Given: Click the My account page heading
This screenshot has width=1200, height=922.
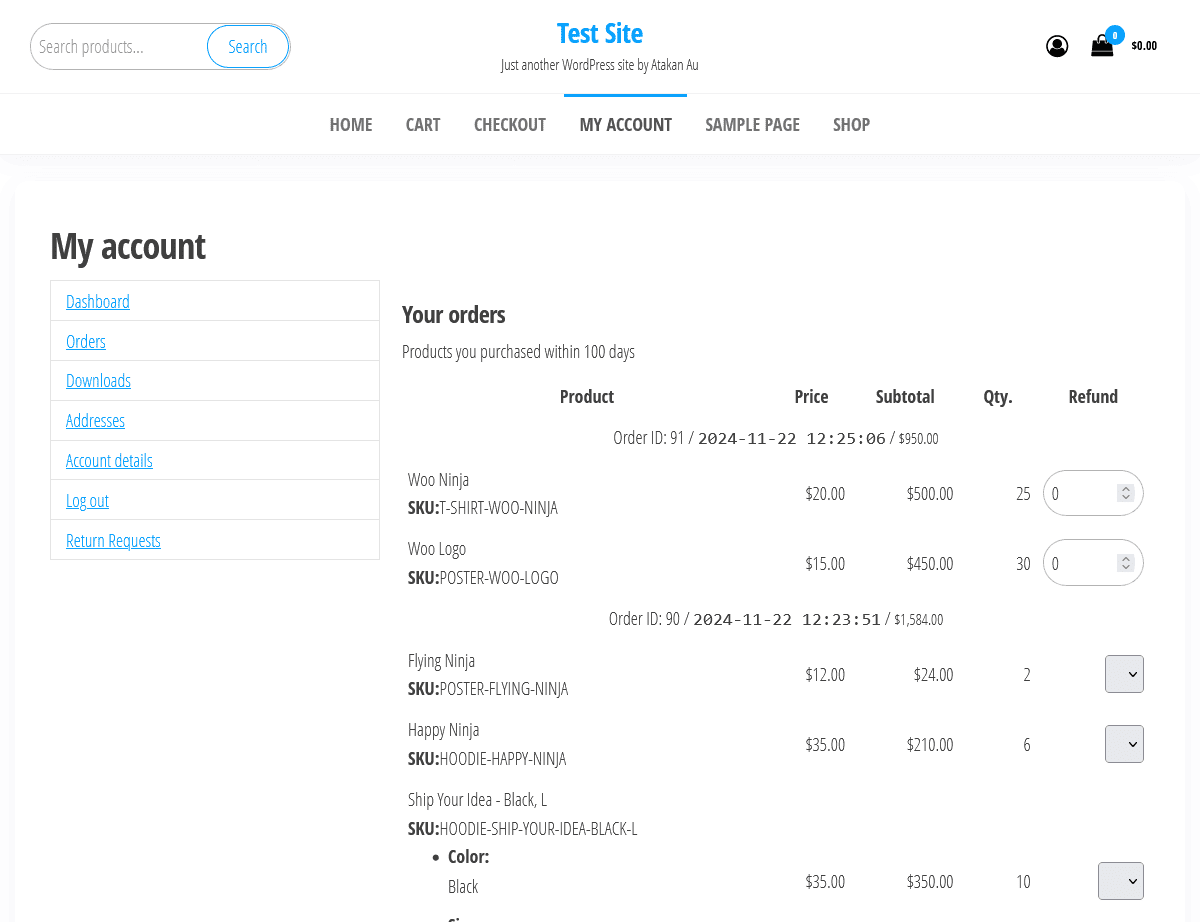Looking at the screenshot, I should 128,246.
